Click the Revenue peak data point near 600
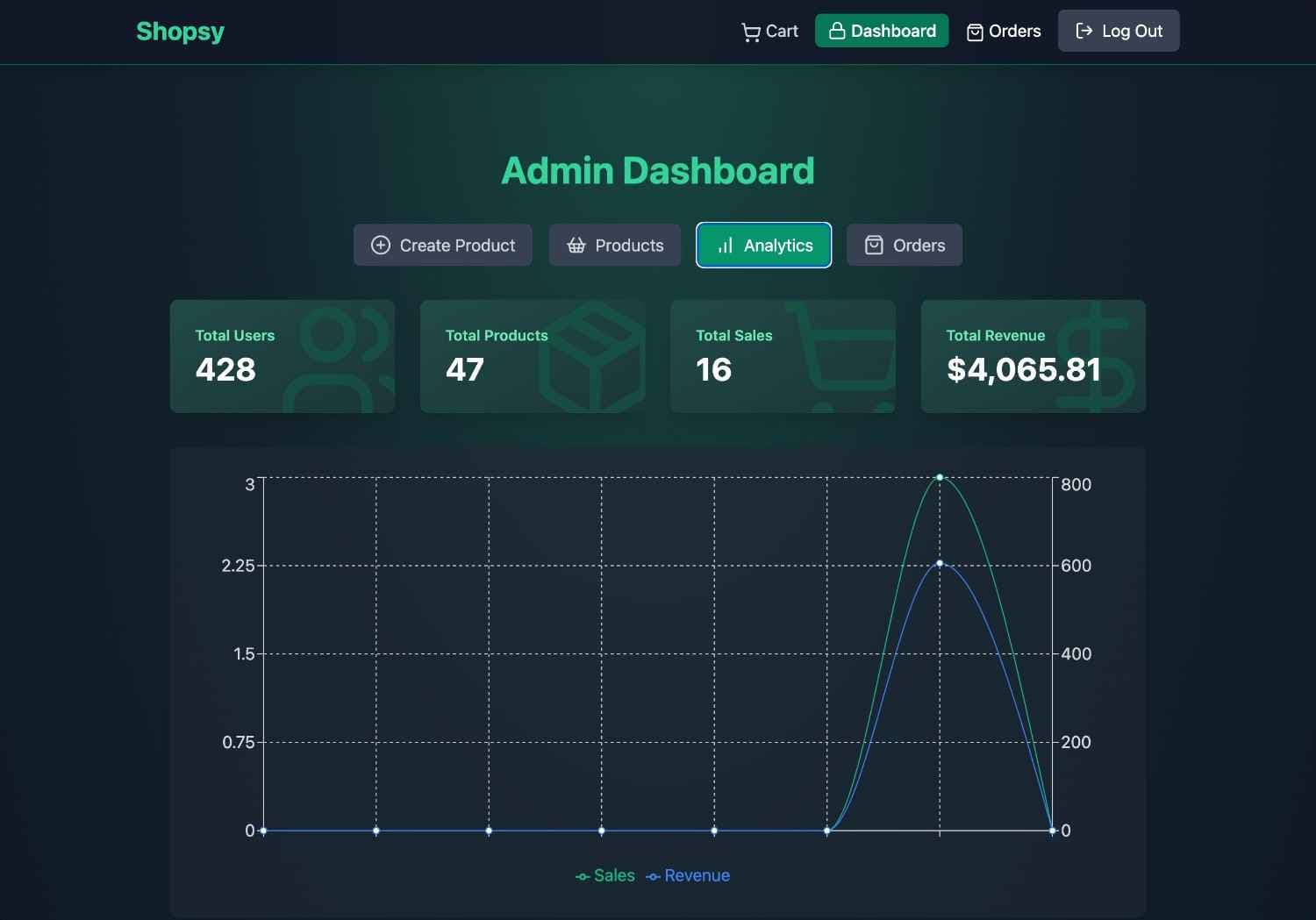This screenshot has width=1316, height=920. pos(940,563)
